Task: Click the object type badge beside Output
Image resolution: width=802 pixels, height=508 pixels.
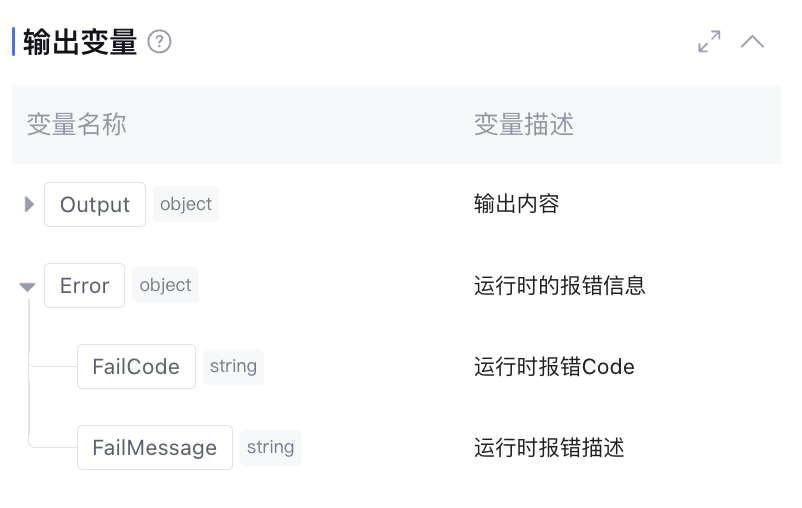Action: click(186, 204)
